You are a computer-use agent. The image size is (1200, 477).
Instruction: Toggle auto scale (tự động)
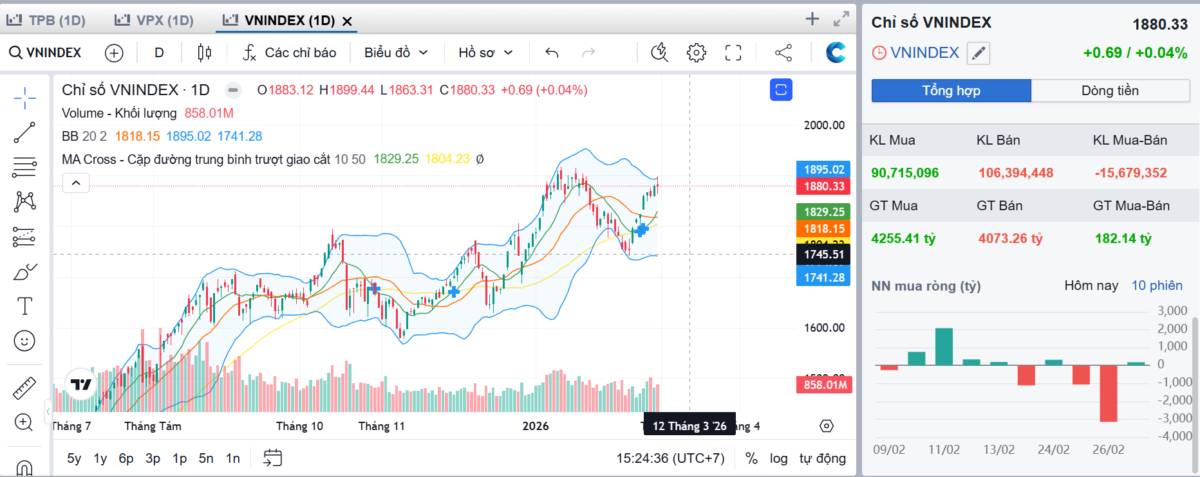pyautogui.click(x=822, y=458)
